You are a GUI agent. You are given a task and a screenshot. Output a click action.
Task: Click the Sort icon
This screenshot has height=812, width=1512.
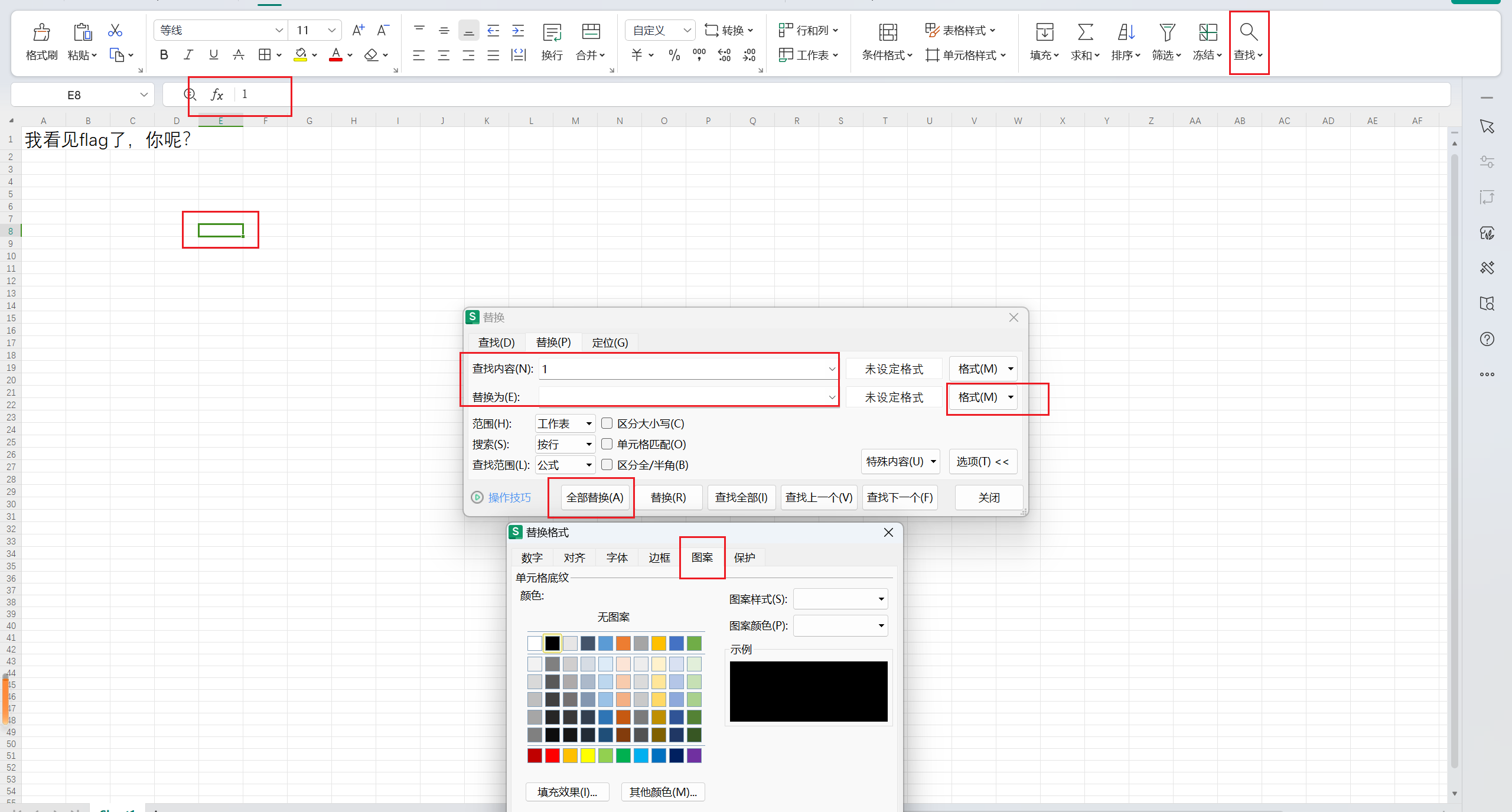[x=1126, y=31]
